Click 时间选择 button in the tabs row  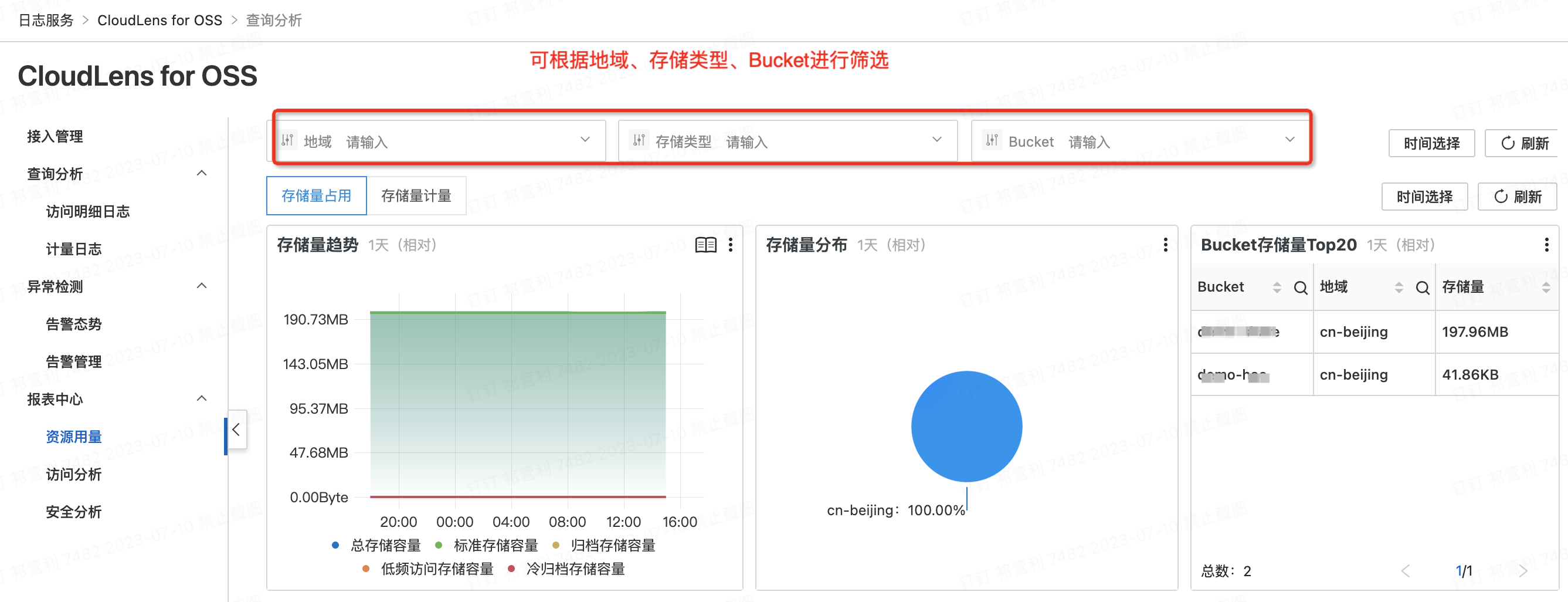(x=1424, y=197)
